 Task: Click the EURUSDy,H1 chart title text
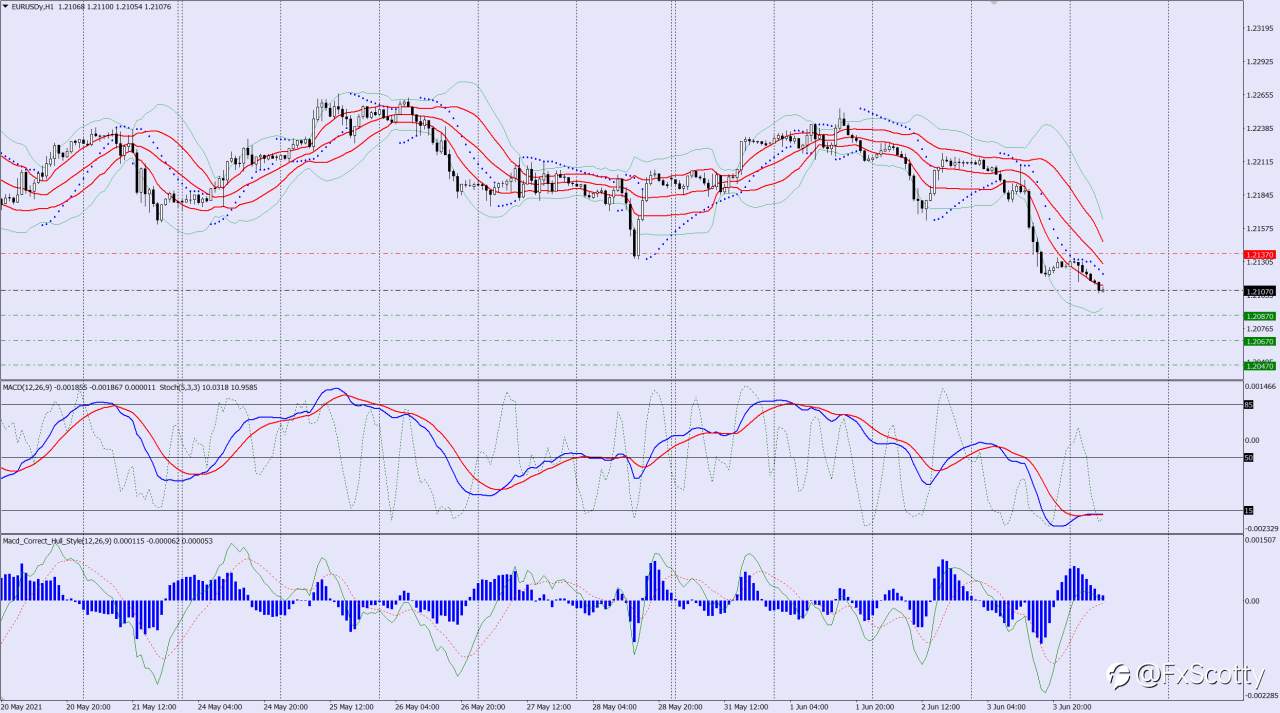point(32,5)
